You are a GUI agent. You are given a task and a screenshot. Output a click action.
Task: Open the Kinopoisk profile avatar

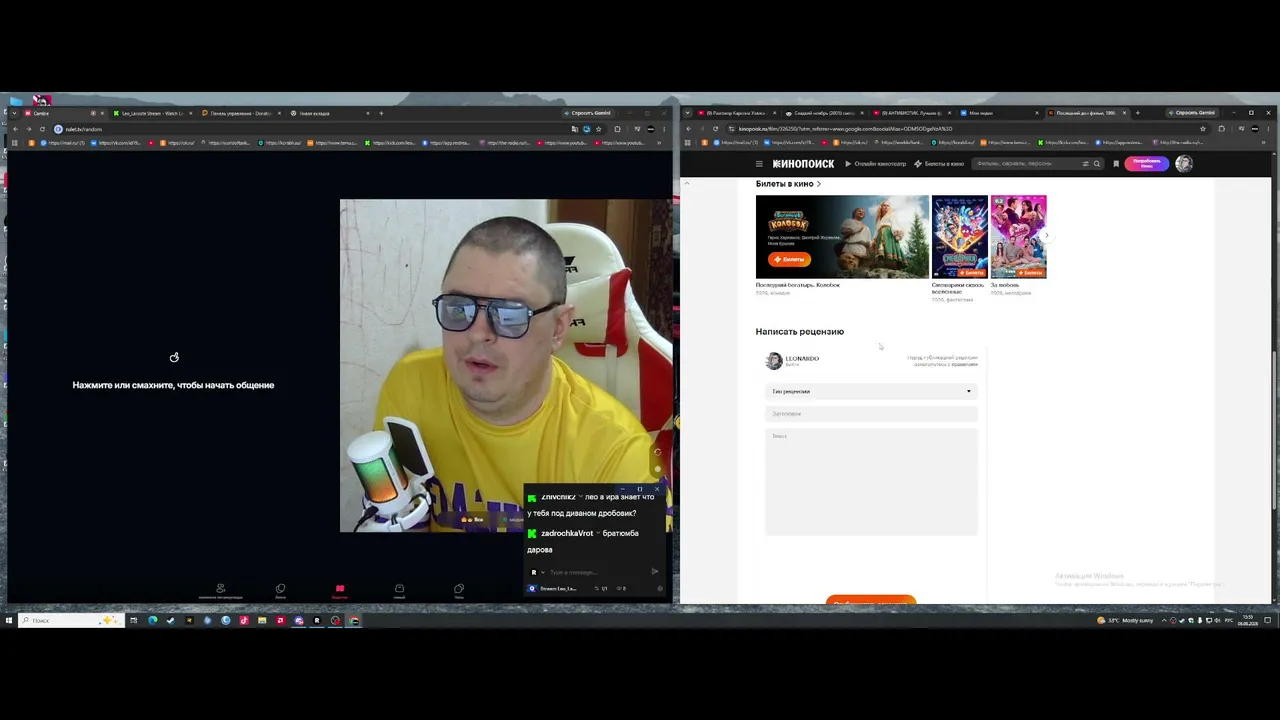(x=1184, y=164)
